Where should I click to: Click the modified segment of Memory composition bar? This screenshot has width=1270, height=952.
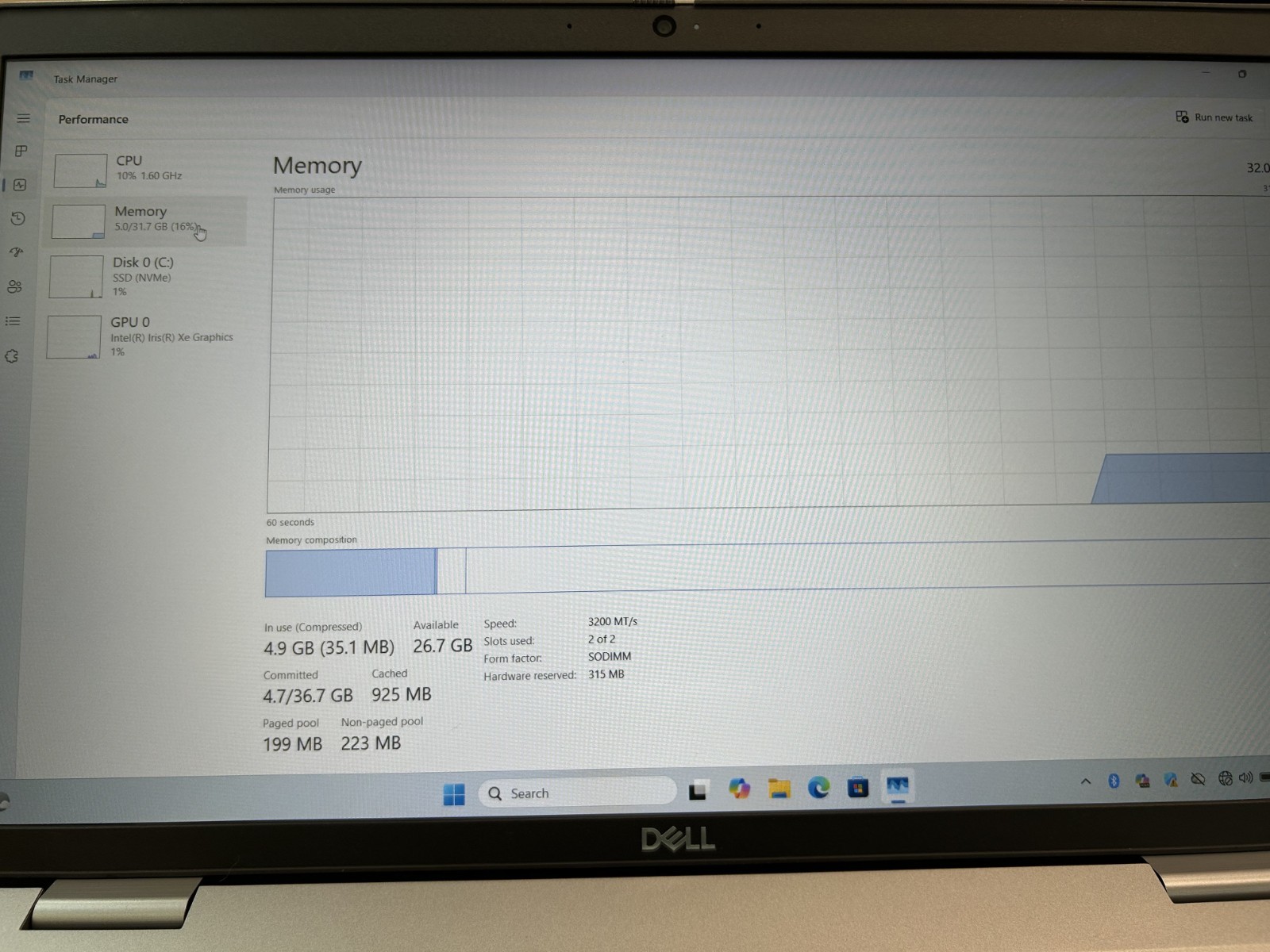point(452,570)
